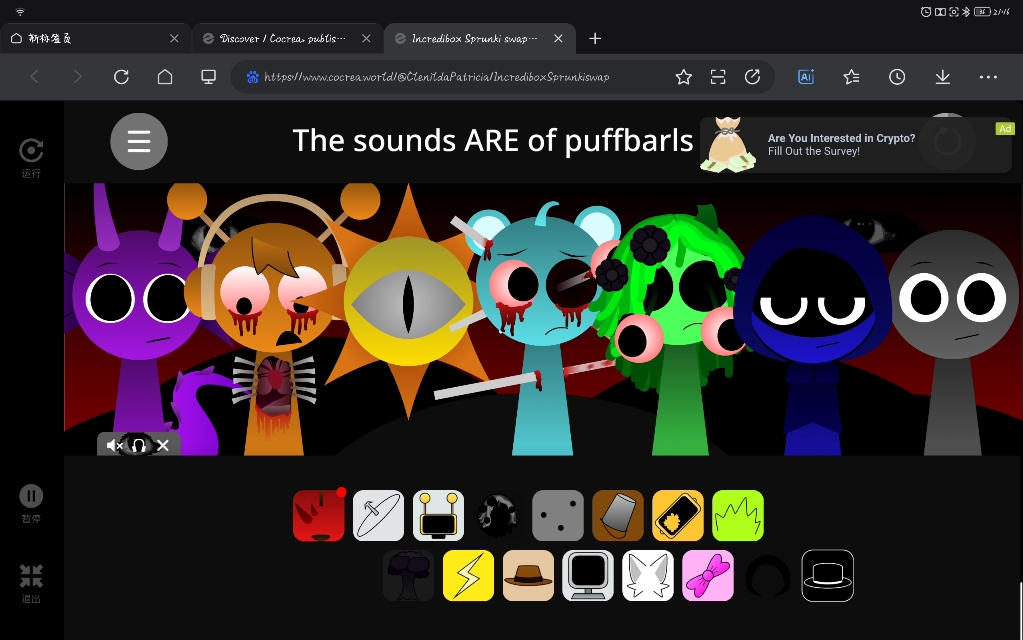Screen dimensions: 1023x640
Task: Open the downloads panel
Action: point(943,77)
